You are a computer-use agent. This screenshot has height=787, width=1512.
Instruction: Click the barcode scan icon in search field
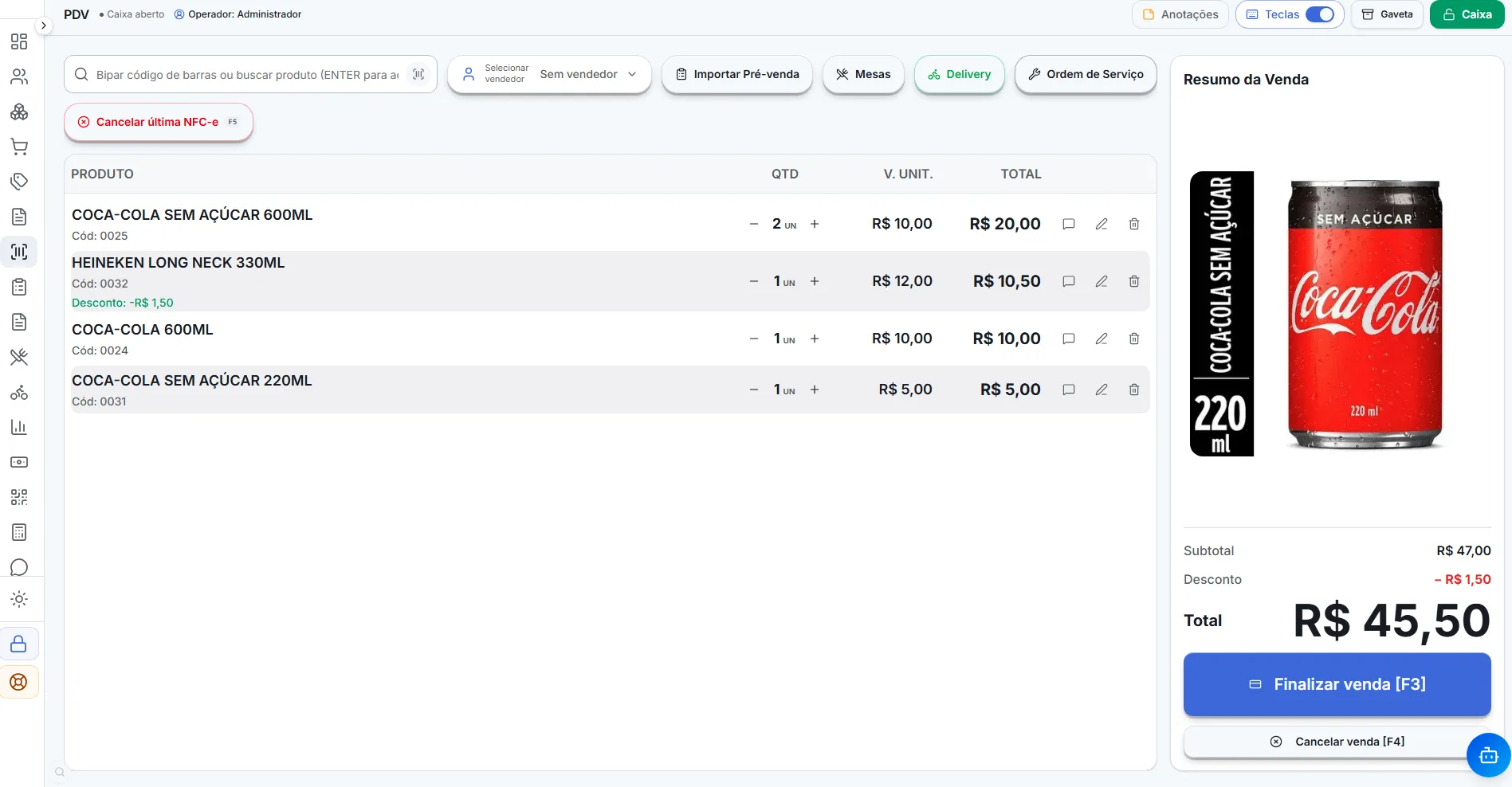tap(418, 74)
